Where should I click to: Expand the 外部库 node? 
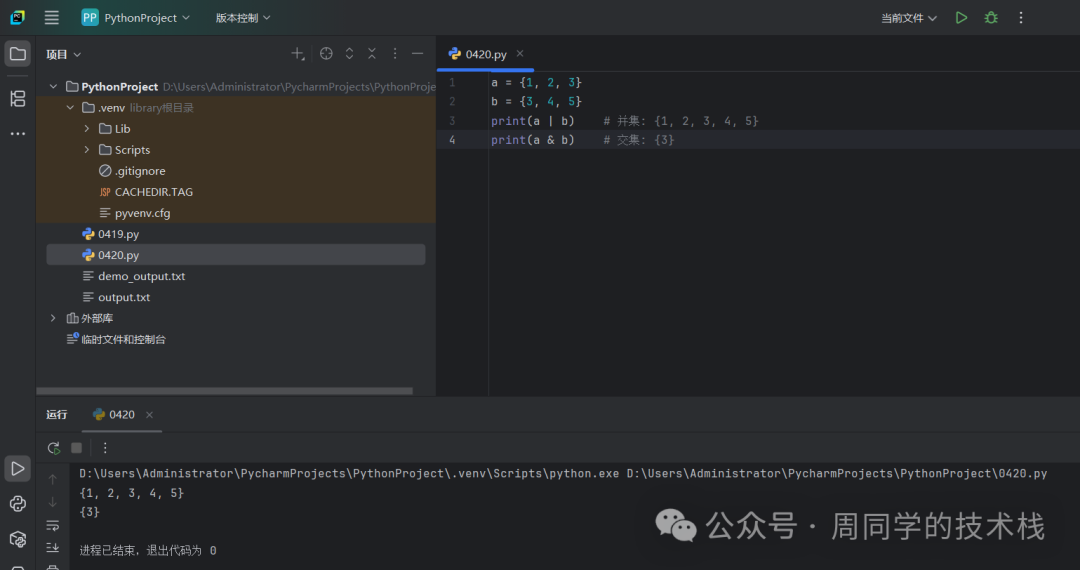click(53, 318)
